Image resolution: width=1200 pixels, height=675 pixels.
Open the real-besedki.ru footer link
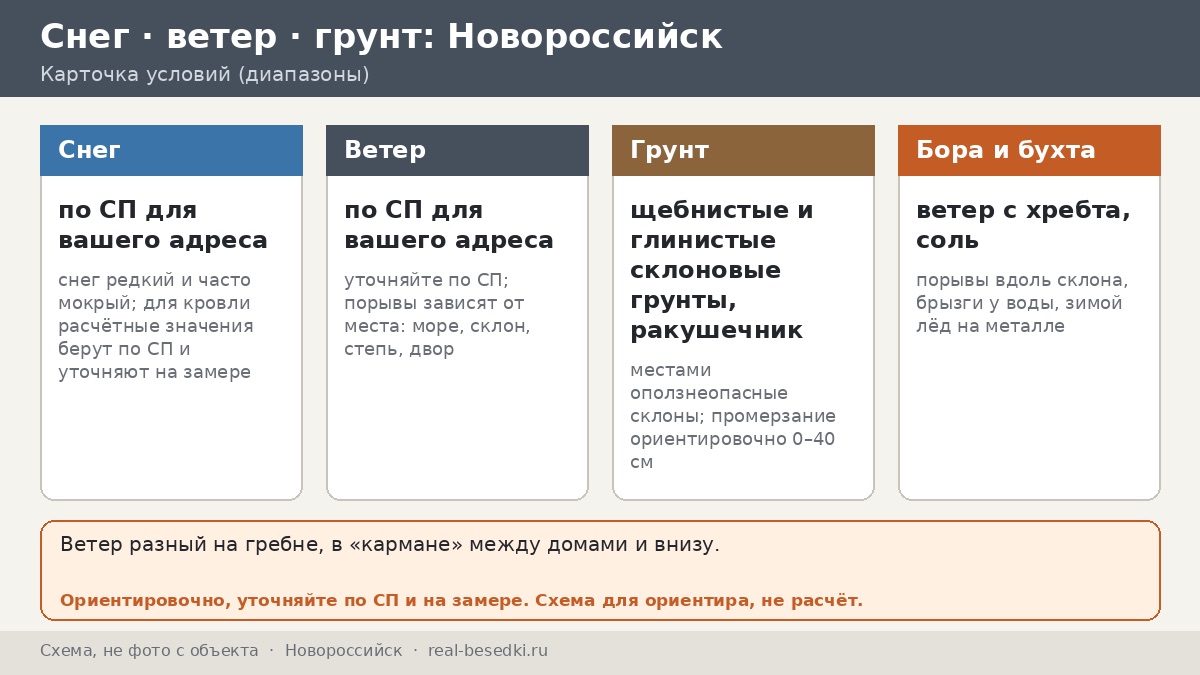click(488, 651)
